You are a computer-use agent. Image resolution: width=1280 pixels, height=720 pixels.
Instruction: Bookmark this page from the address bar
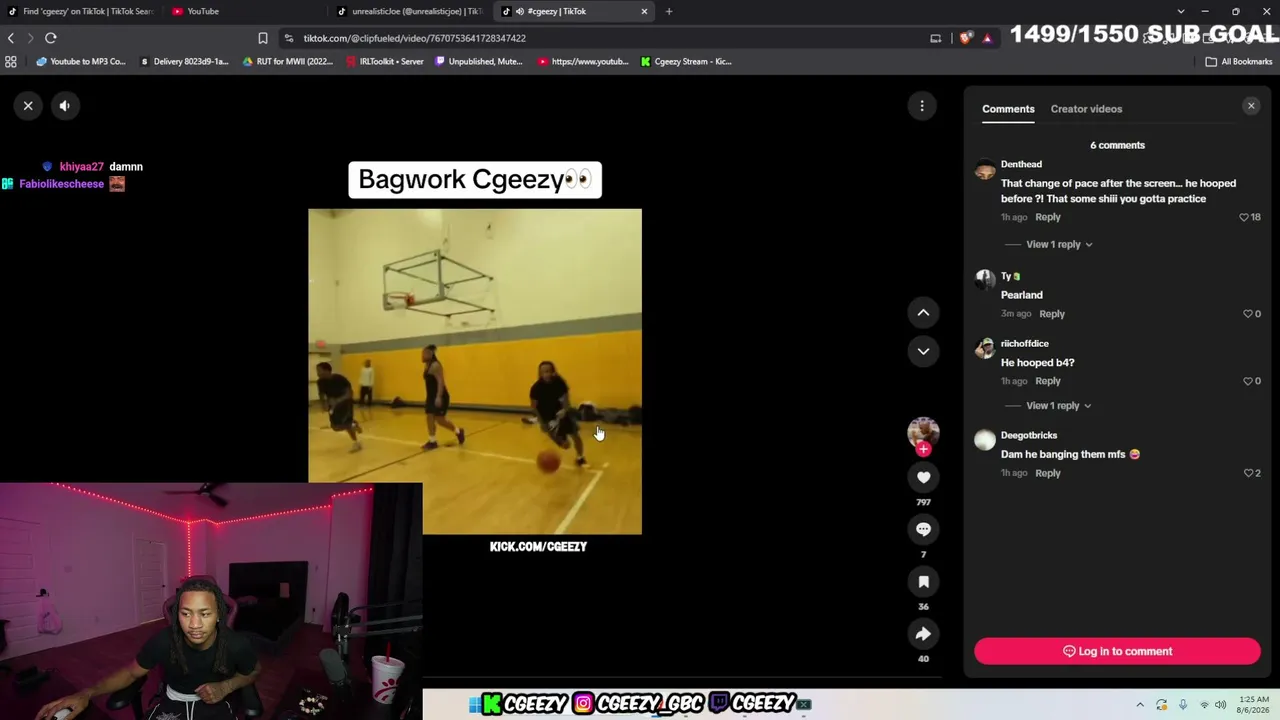point(262,38)
